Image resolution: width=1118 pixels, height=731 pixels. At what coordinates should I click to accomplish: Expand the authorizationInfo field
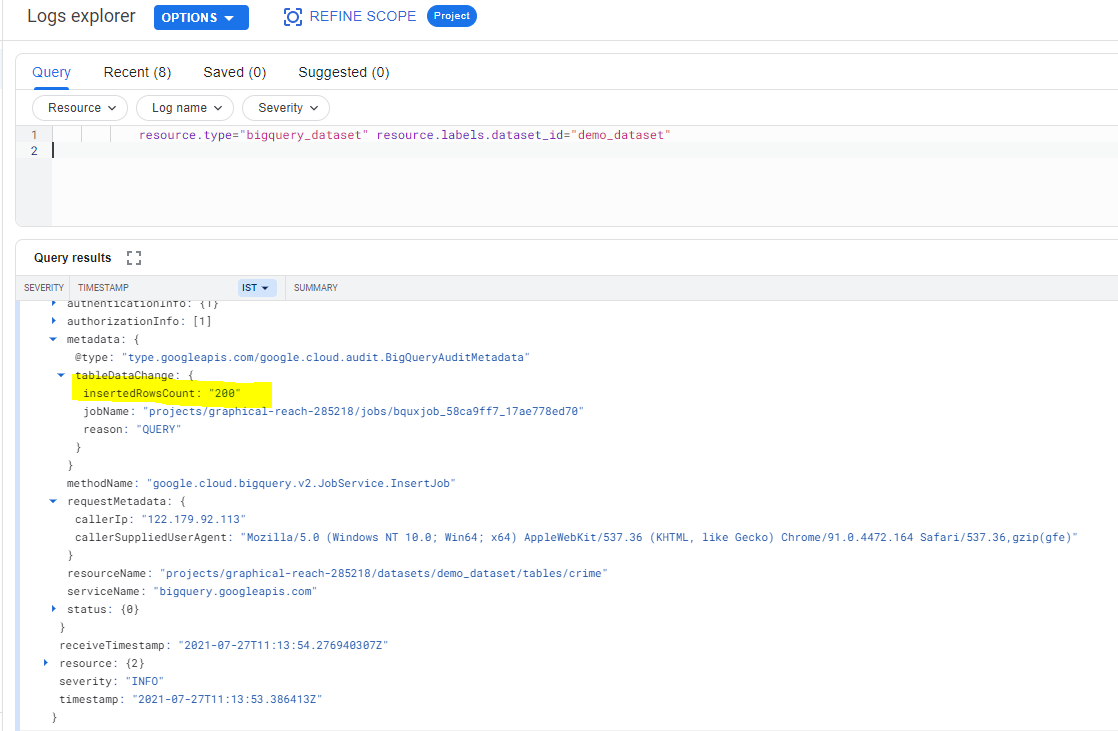53,321
